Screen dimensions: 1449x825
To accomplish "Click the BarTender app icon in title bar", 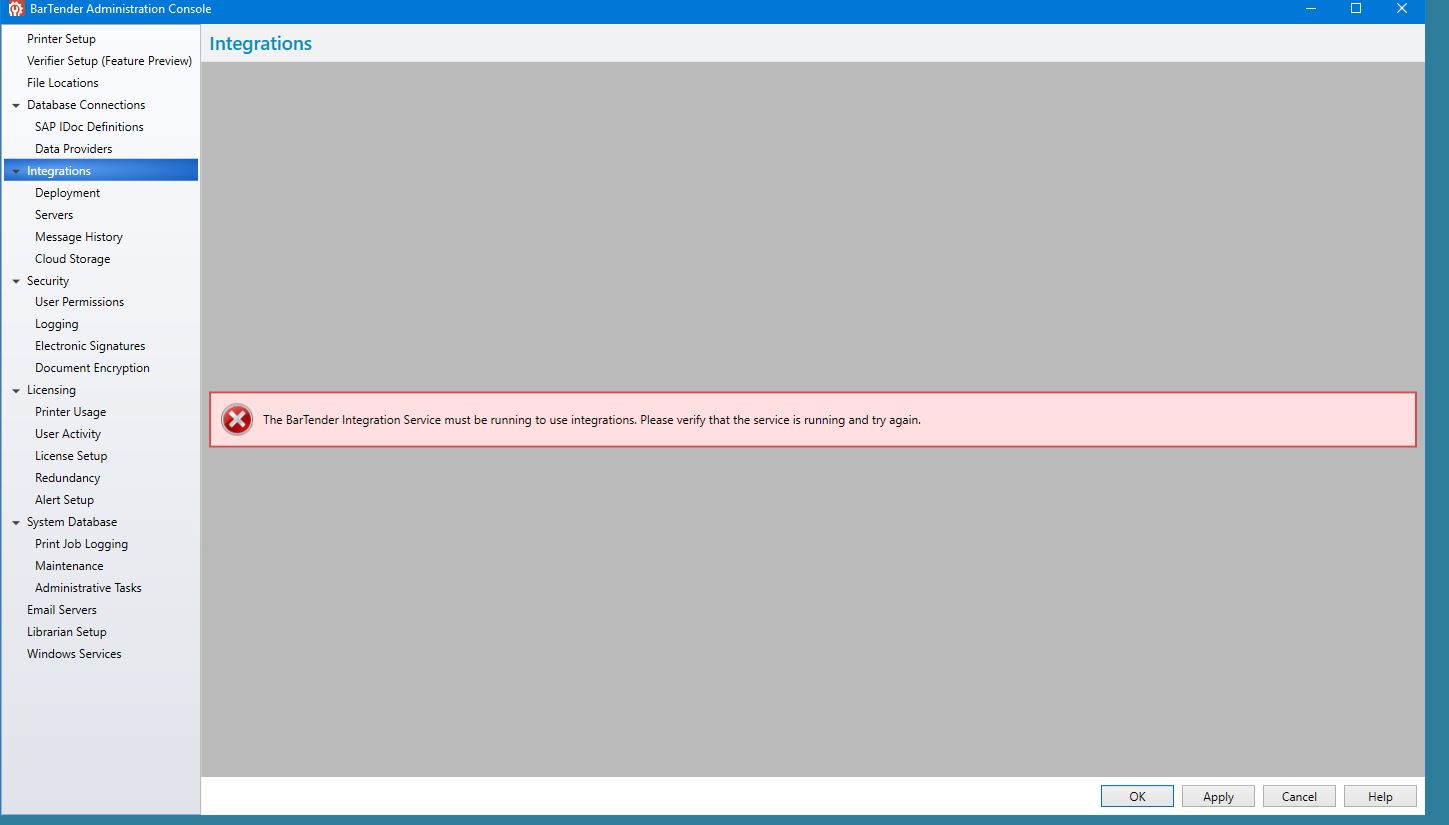I will coord(15,9).
